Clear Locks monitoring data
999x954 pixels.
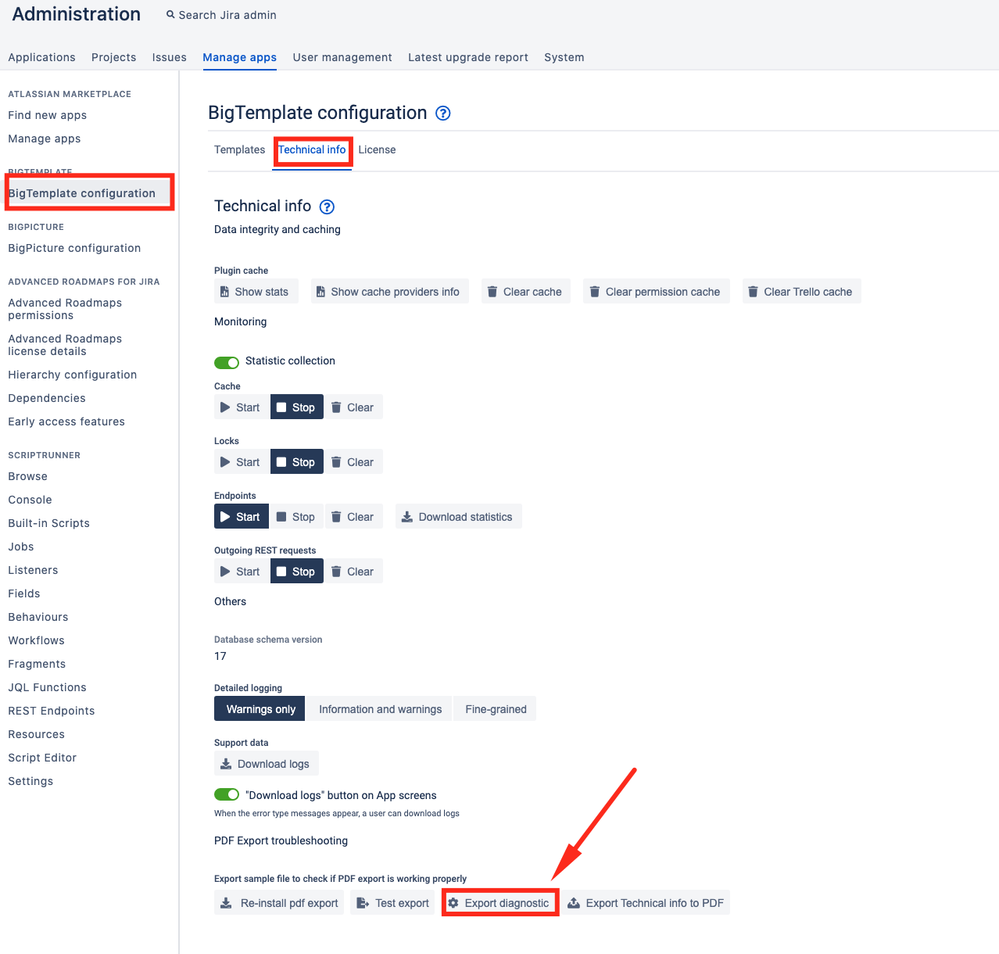coord(354,462)
